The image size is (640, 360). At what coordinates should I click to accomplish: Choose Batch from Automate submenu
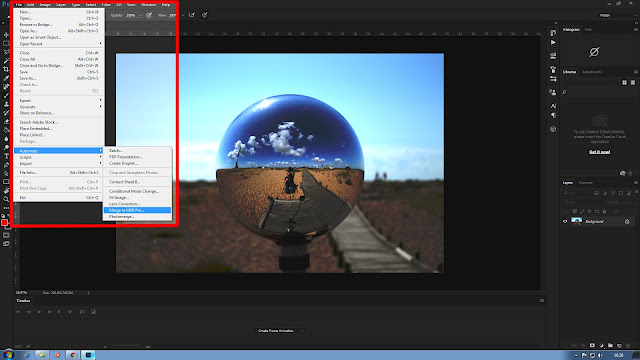[137, 151]
